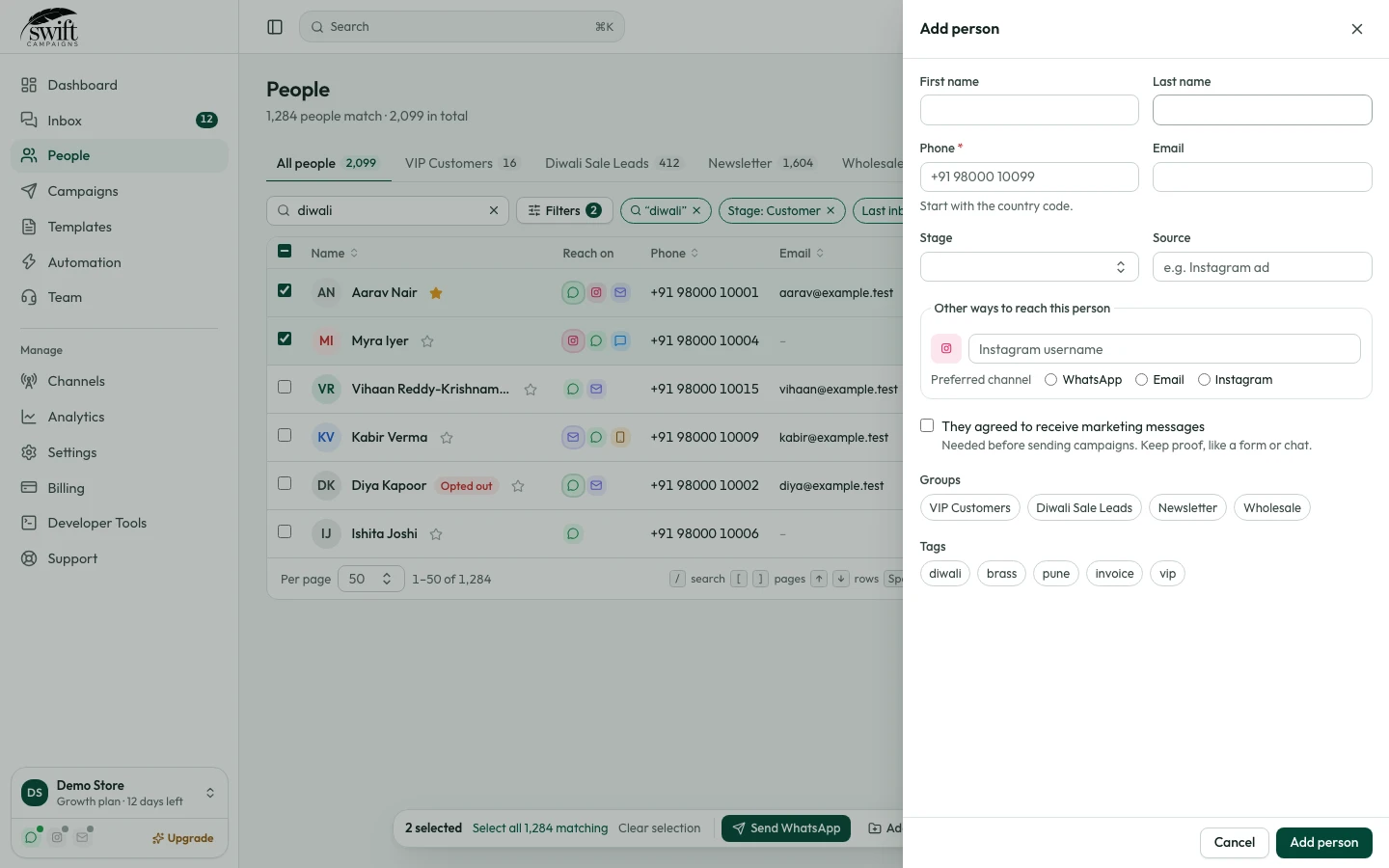
Task: Open the Per page dropdown
Action: (371, 579)
